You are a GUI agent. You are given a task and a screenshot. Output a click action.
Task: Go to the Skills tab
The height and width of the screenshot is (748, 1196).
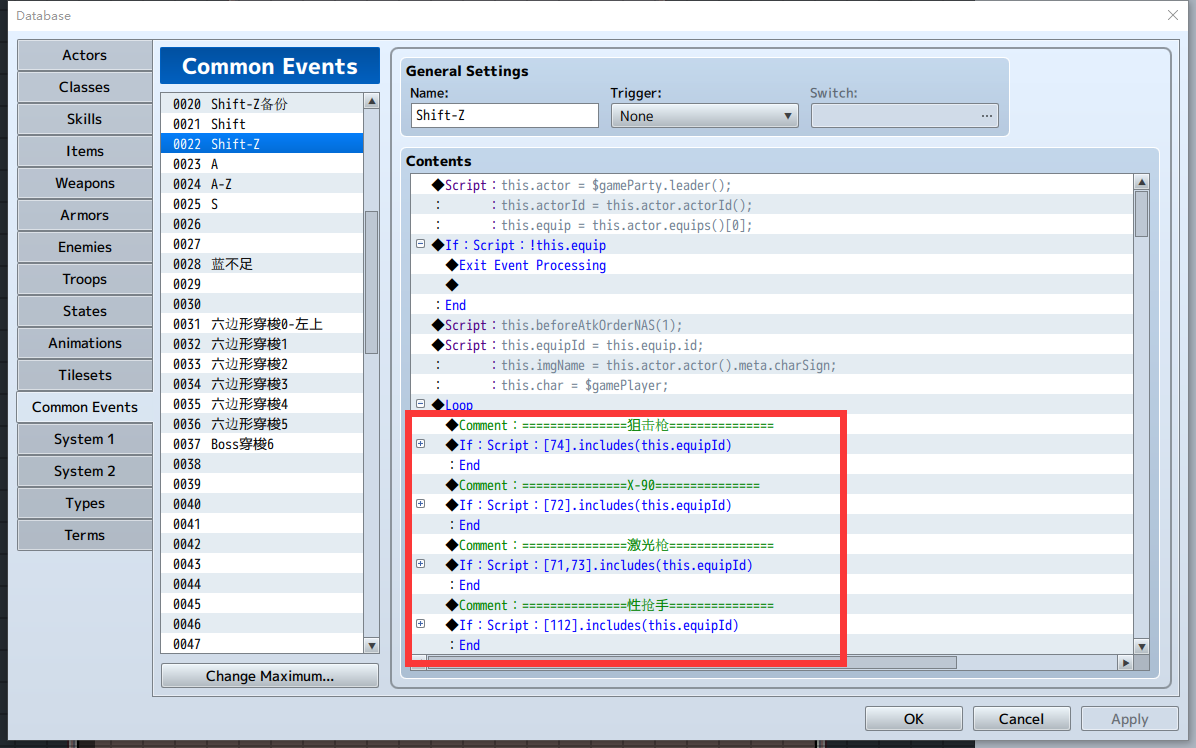(x=85, y=119)
